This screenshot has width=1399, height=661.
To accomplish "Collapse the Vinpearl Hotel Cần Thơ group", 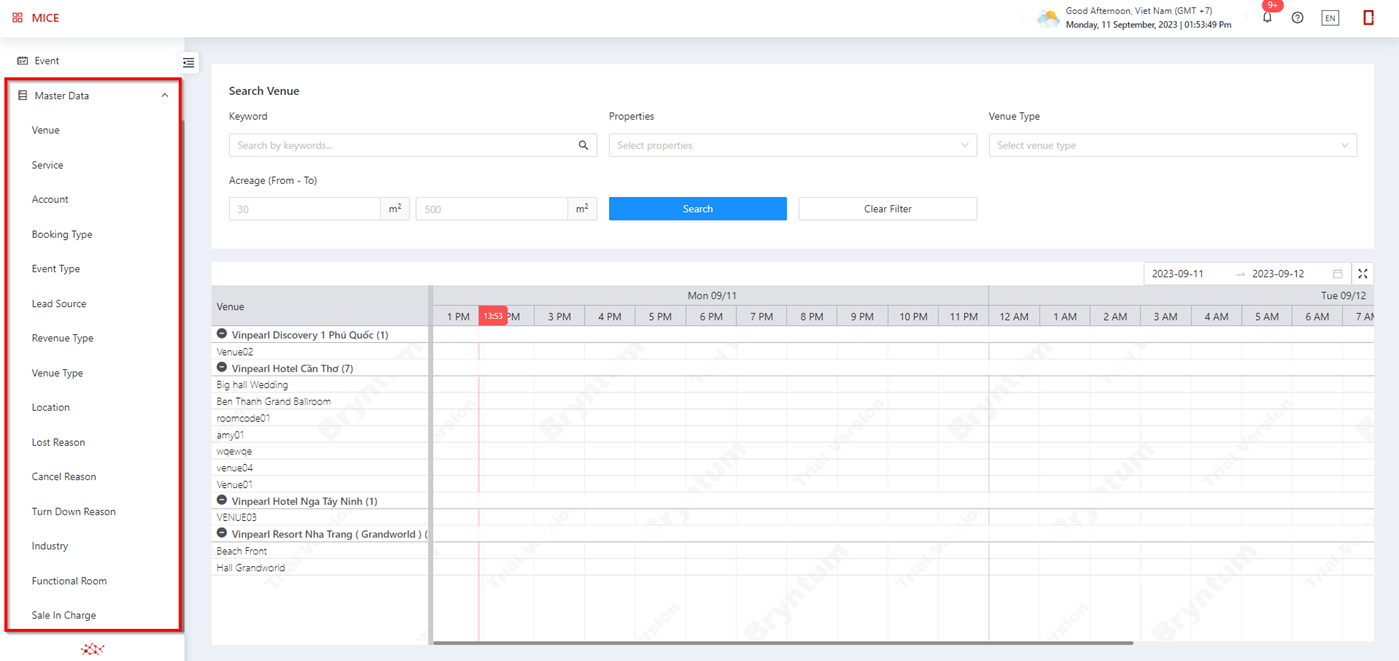I will click(222, 368).
